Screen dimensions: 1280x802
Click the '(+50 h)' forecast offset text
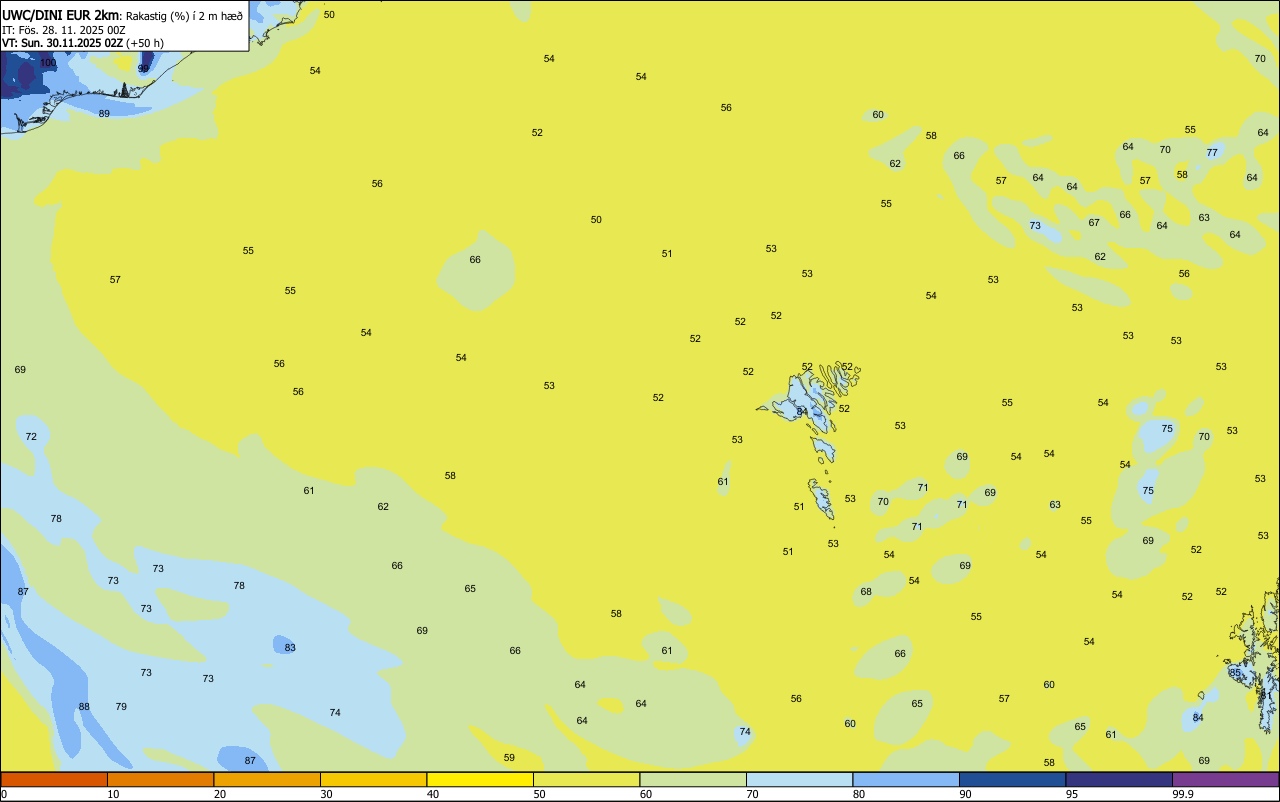(x=145, y=43)
